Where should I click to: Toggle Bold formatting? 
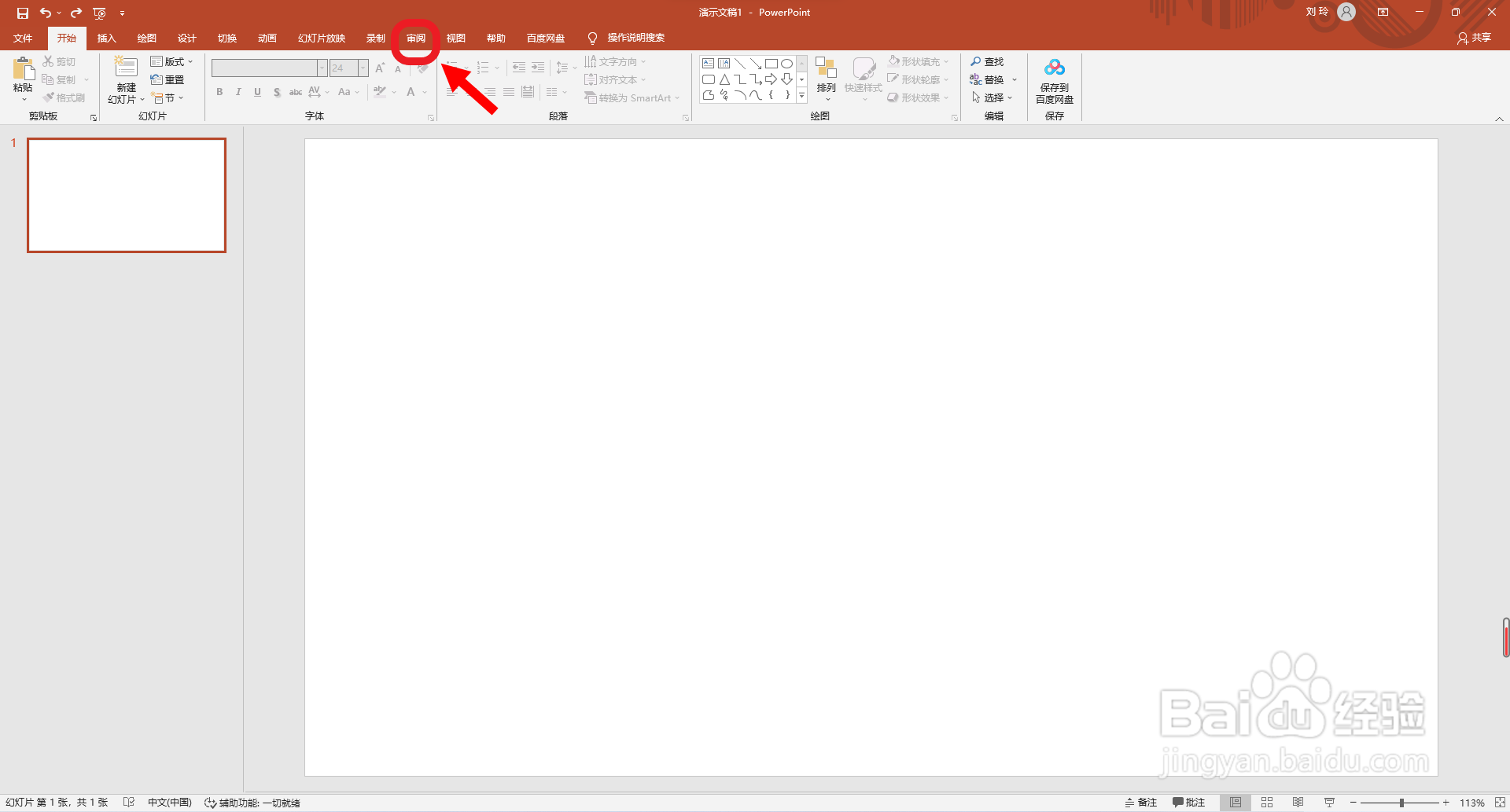pos(219,92)
